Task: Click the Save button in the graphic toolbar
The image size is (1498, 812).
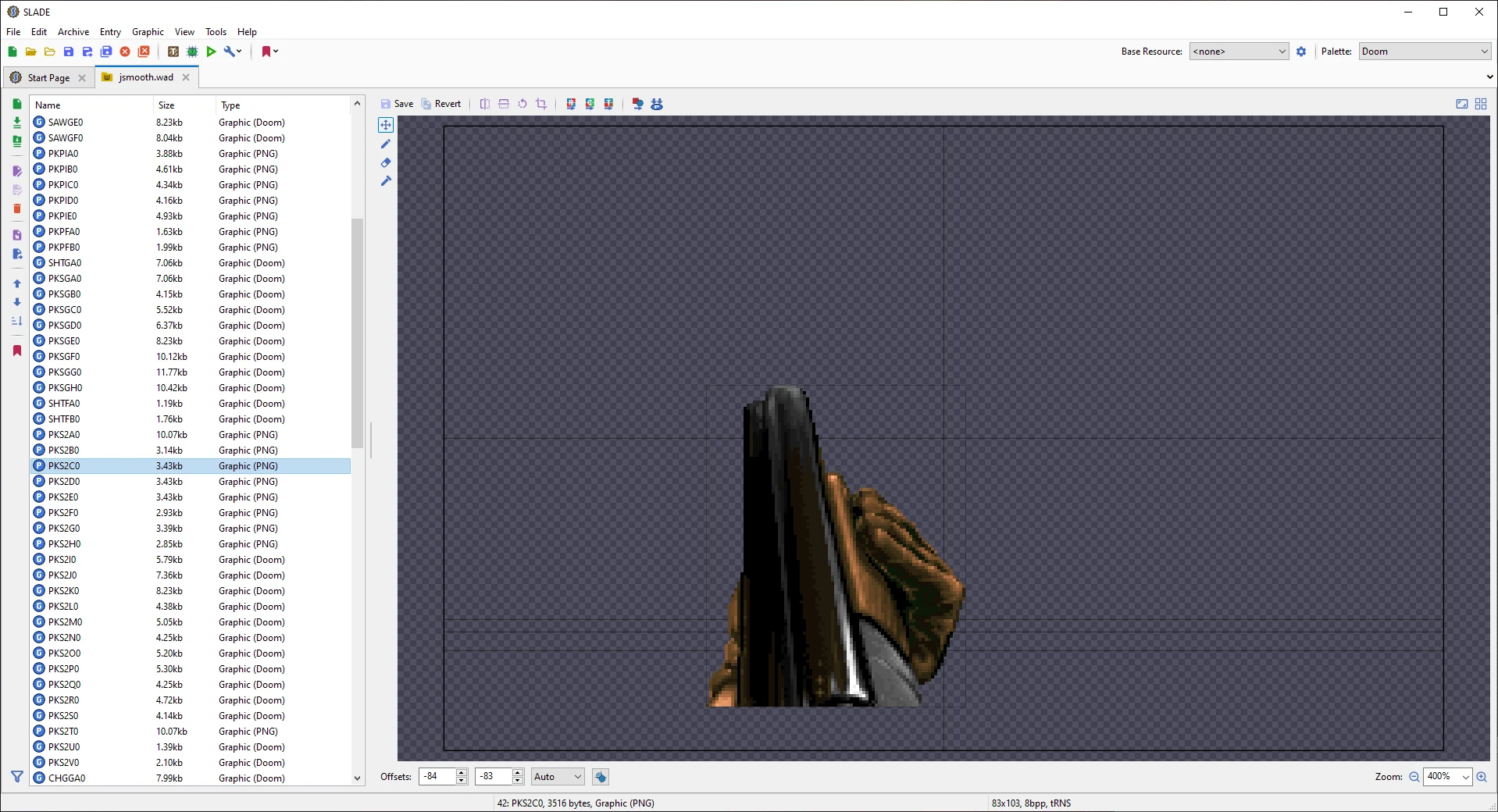Action: pos(398,104)
